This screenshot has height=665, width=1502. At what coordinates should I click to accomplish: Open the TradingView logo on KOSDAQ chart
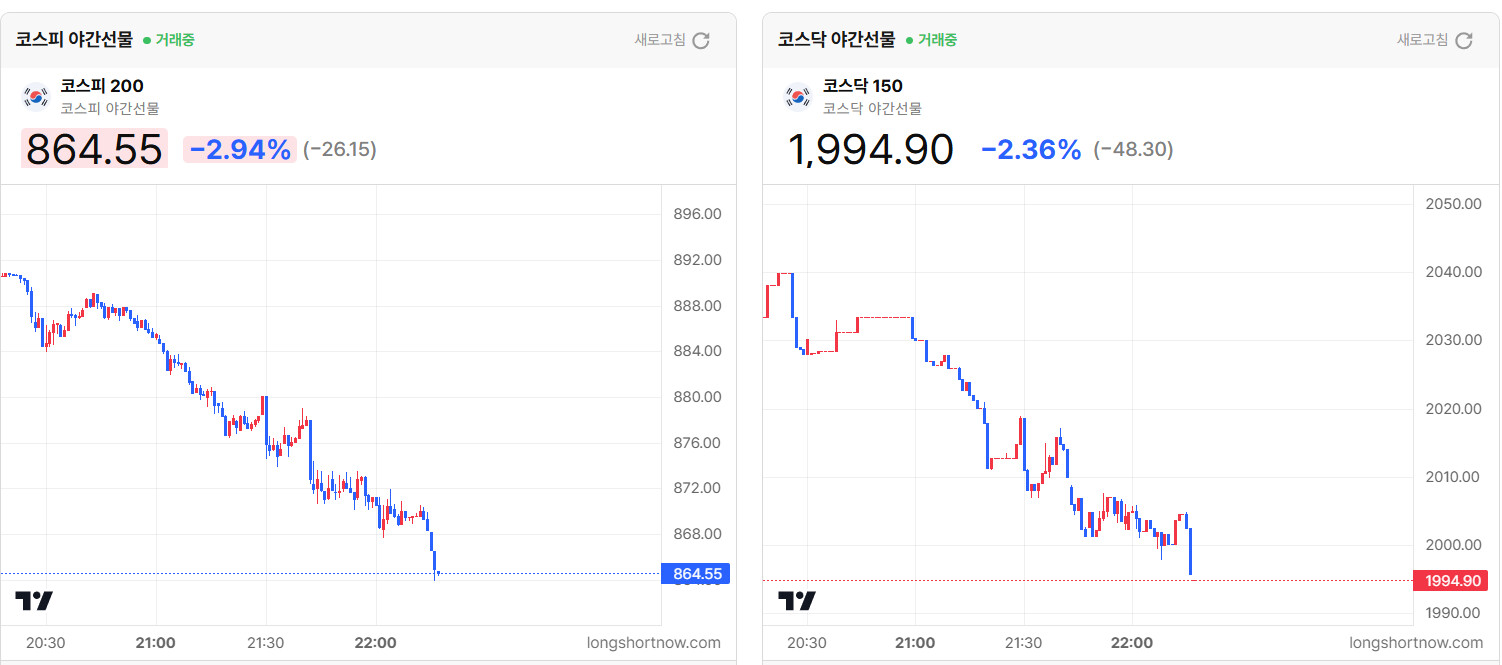tap(797, 601)
